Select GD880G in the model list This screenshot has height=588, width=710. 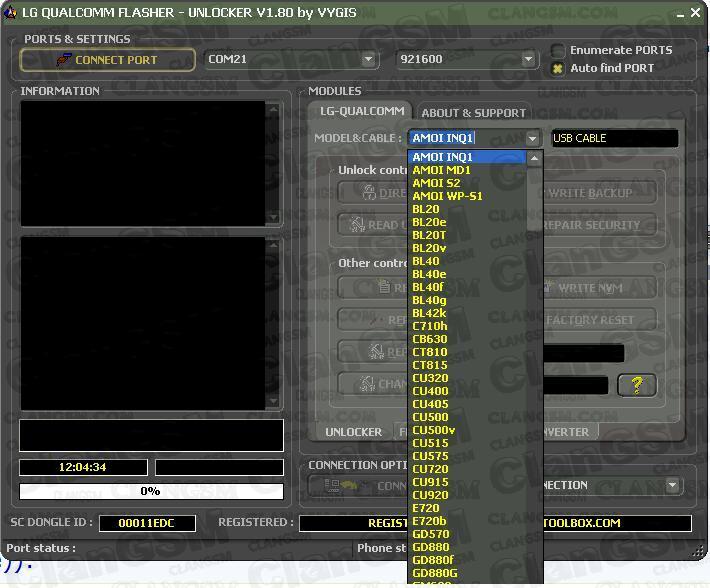pos(467,573)
